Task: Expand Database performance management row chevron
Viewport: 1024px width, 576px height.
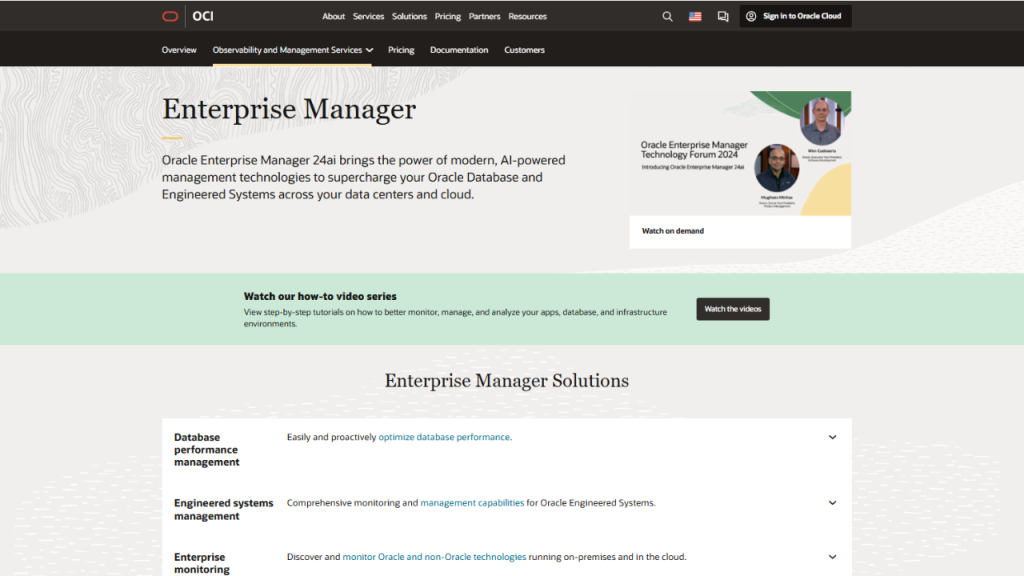Action: pyautogui.click(x=832, y=437)
